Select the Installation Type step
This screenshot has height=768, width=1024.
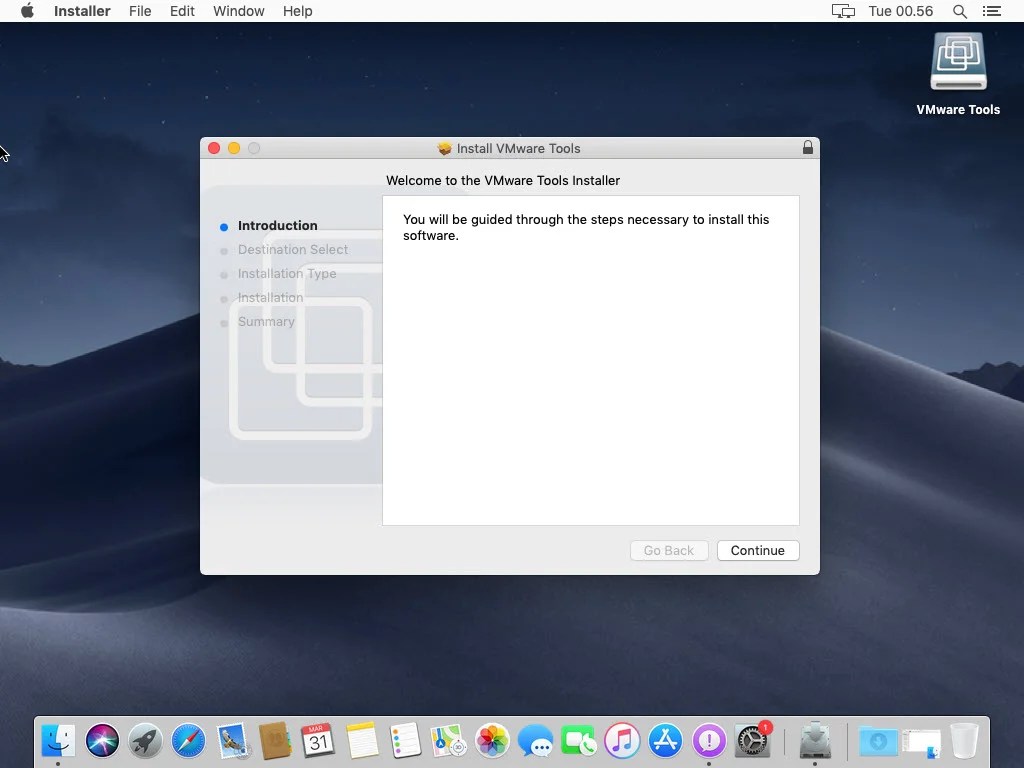pos(287,273)
